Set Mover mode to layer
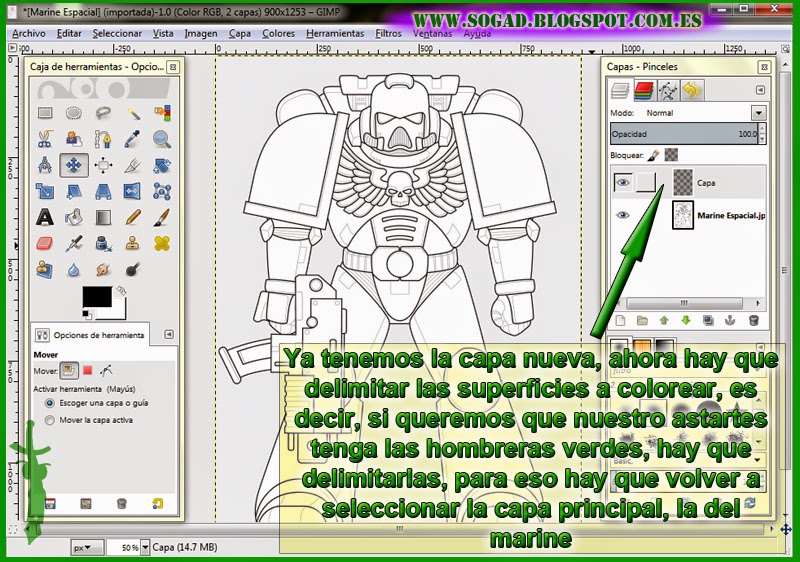The image size is (800, 562). pos(69,371)
